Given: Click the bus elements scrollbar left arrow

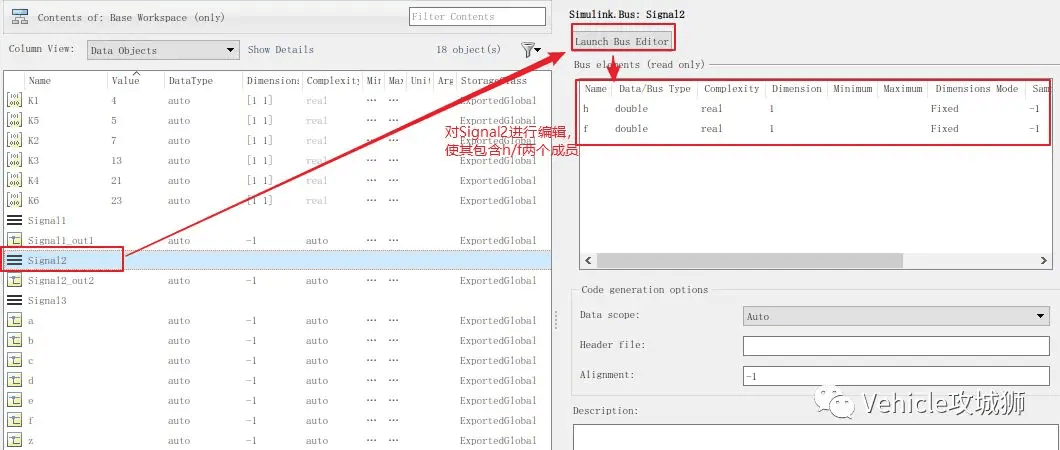Looking at the screenshot, I should 588,260.
